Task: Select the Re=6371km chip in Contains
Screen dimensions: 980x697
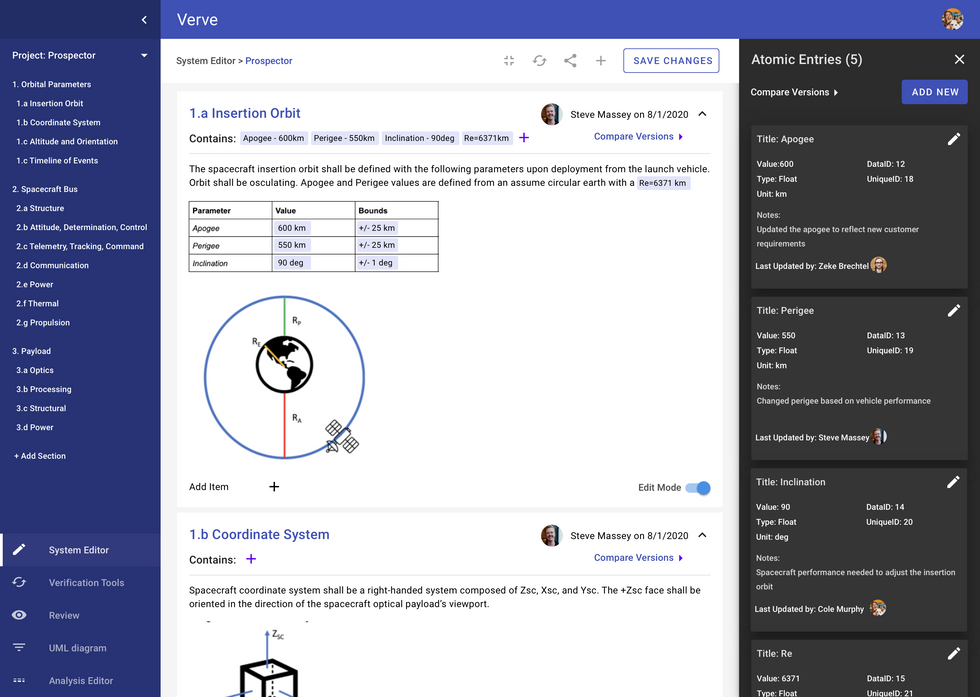Action: [x=486, y=138]
